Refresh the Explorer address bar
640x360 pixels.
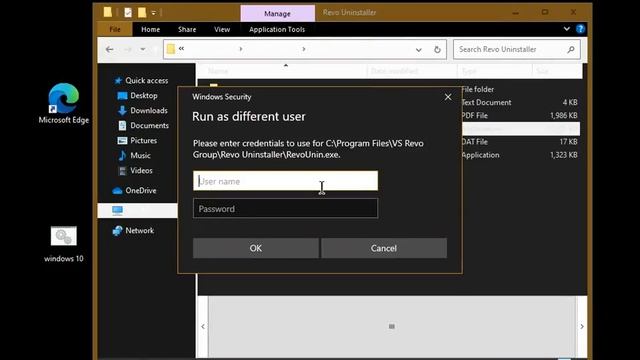click(x=437, y=49)
